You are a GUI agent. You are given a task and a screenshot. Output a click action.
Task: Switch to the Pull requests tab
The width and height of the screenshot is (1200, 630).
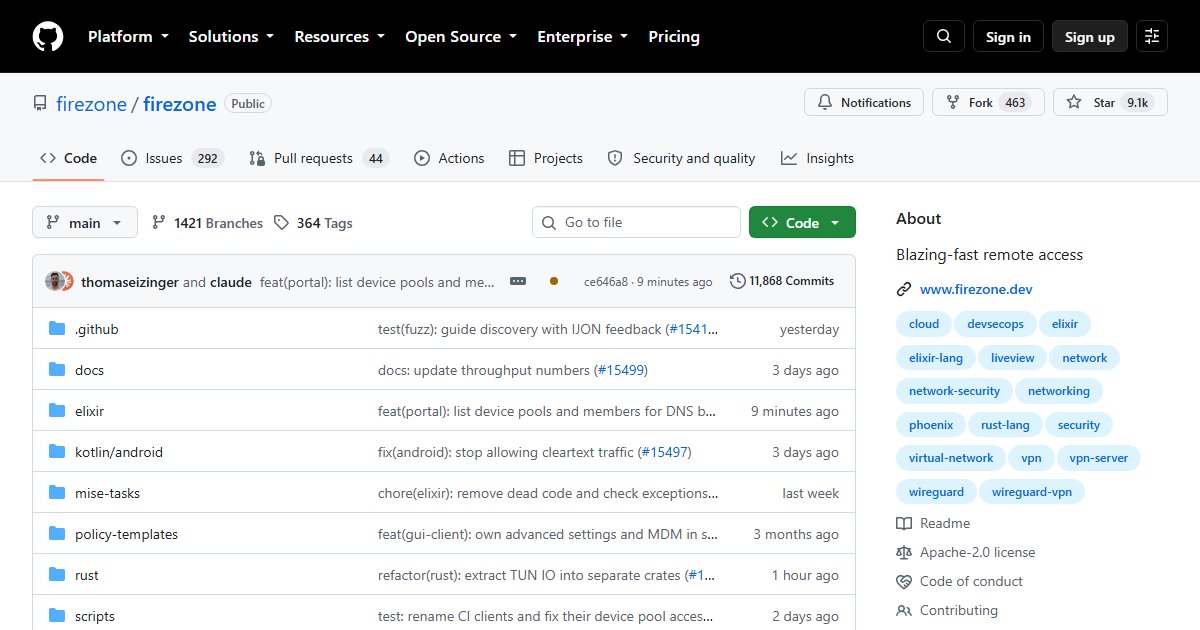coord(318,158)
